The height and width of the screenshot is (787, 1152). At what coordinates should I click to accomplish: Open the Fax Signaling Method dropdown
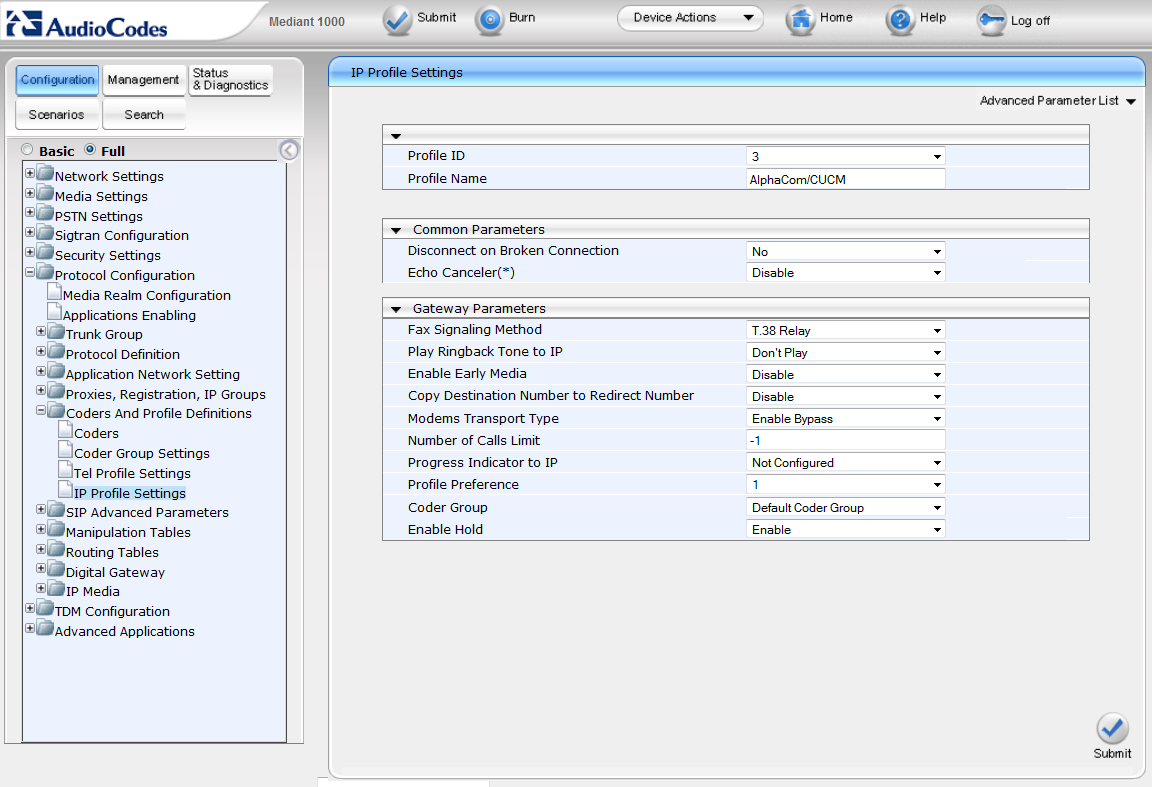tap(846, 331)
